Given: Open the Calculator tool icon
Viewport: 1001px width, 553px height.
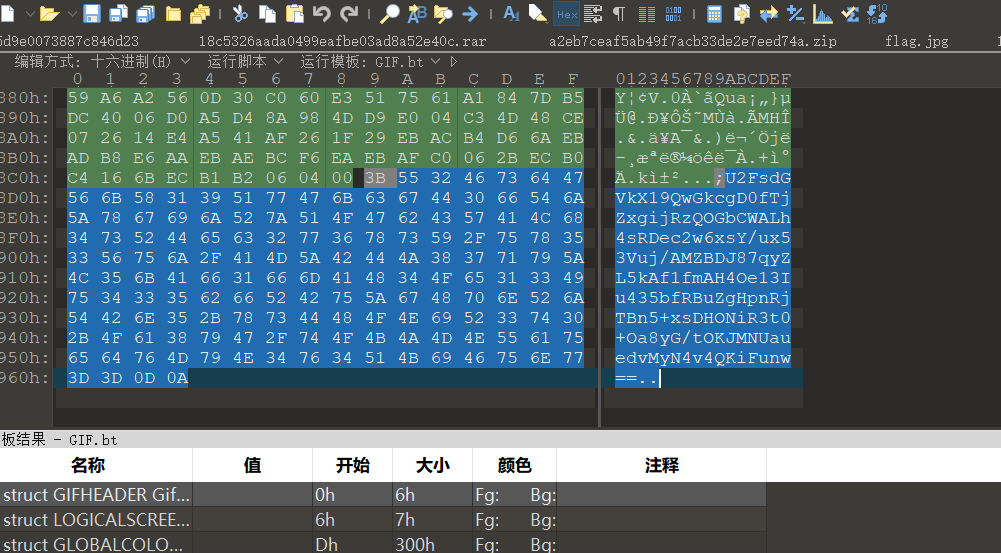Looking at the screenshot, I should coord(714,14).
